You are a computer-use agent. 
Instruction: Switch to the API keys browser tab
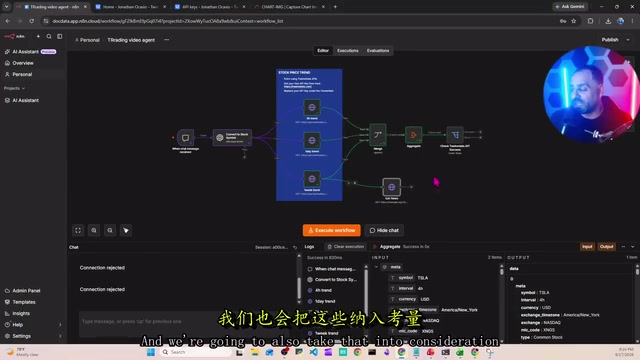pos(210,7)
